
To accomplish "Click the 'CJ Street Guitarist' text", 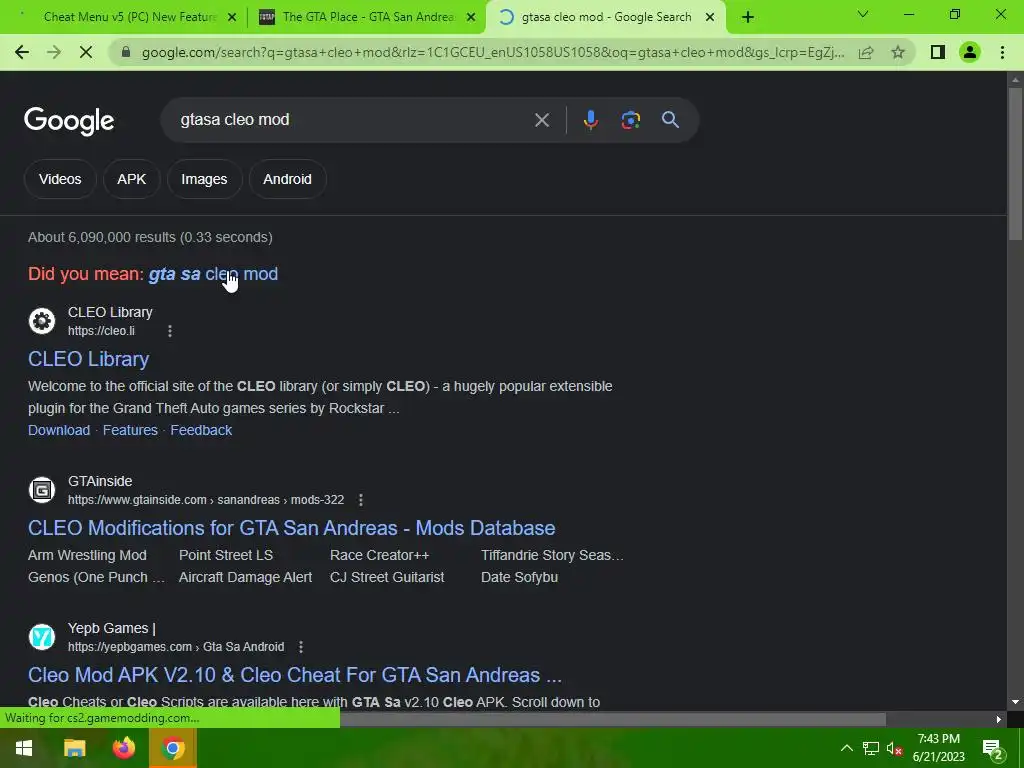I will [x=387, y=577].
